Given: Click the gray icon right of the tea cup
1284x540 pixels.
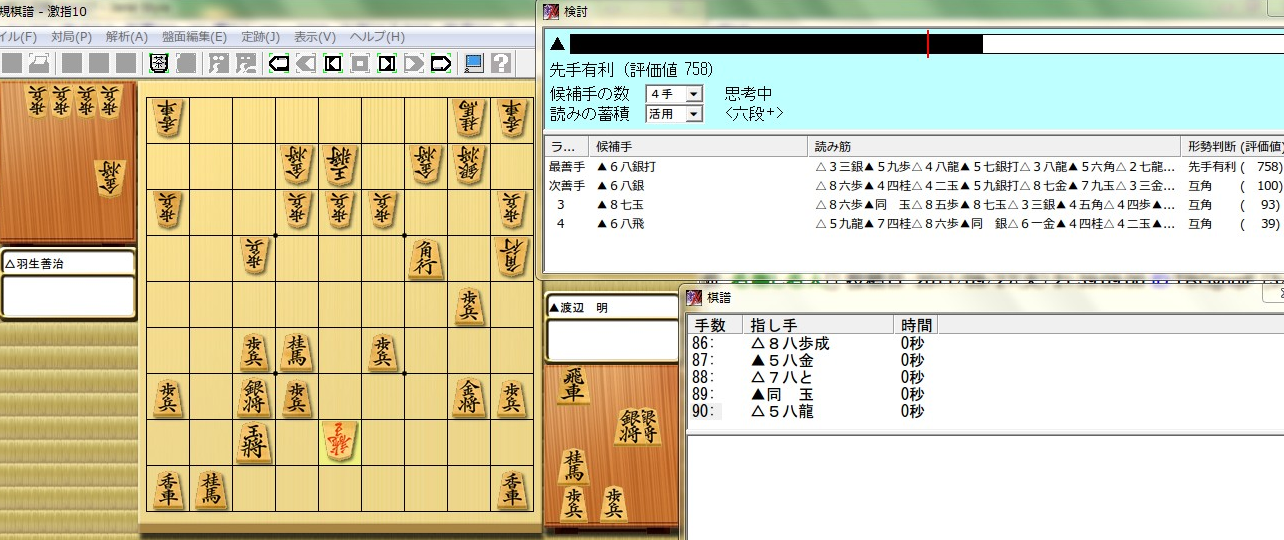Looking at the screenshot, I should (186, 64).
